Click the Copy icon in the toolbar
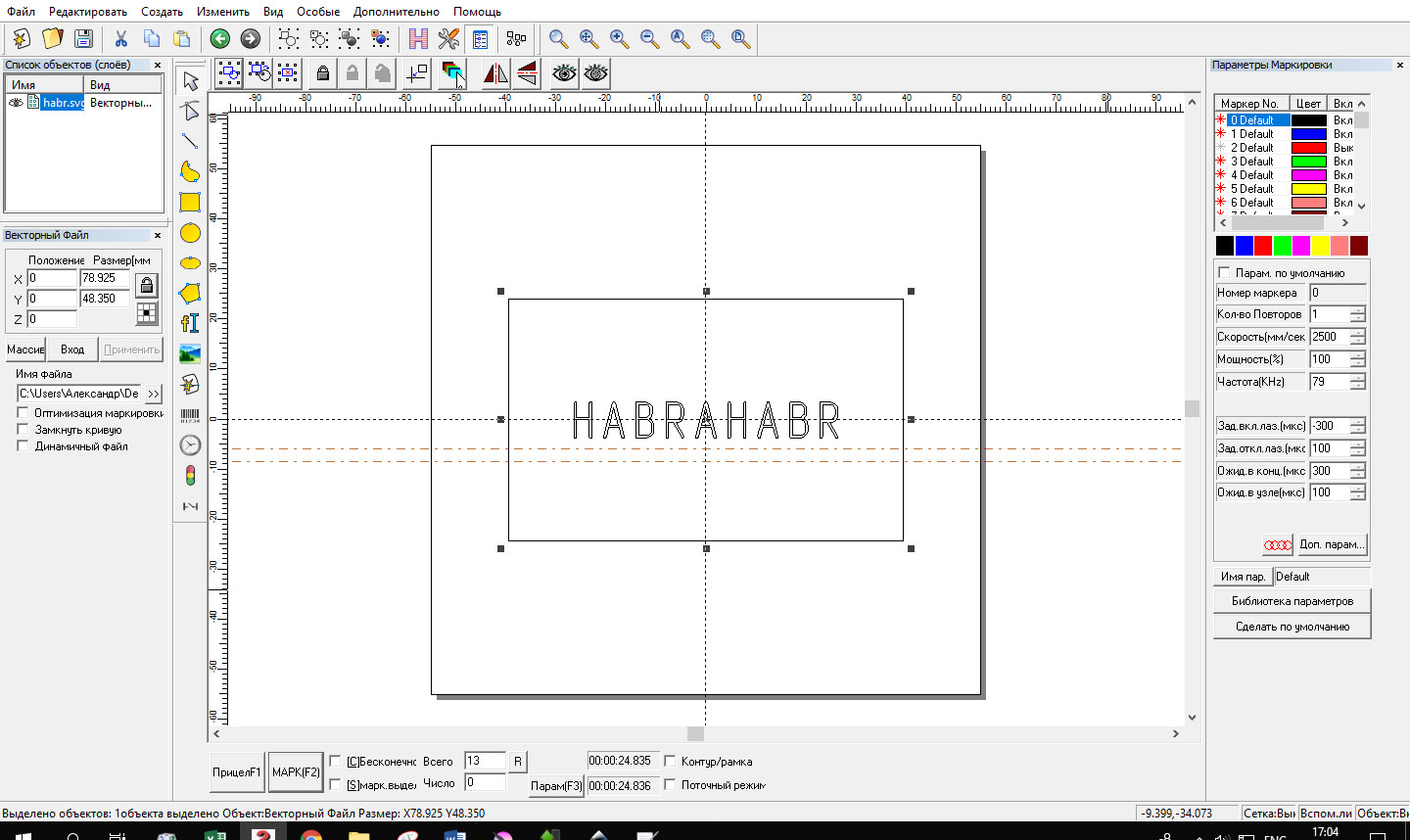 [152, 38]
